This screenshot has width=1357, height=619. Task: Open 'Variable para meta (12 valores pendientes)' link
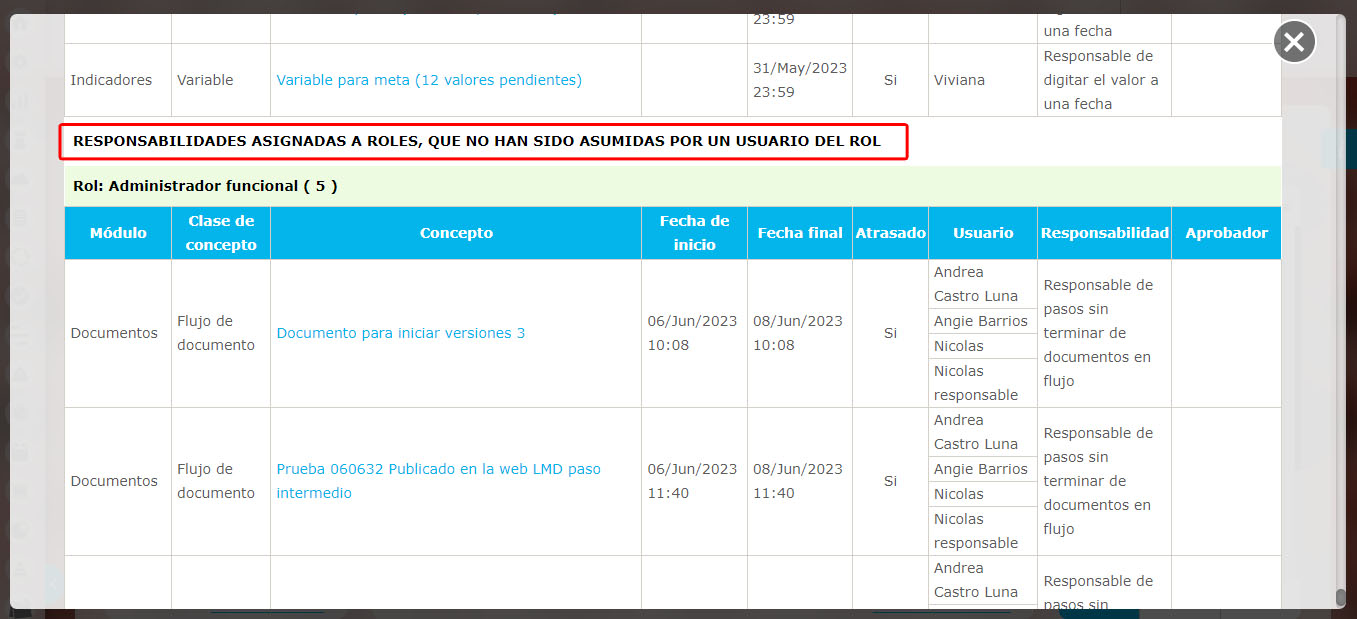click(x=428, y=80)
